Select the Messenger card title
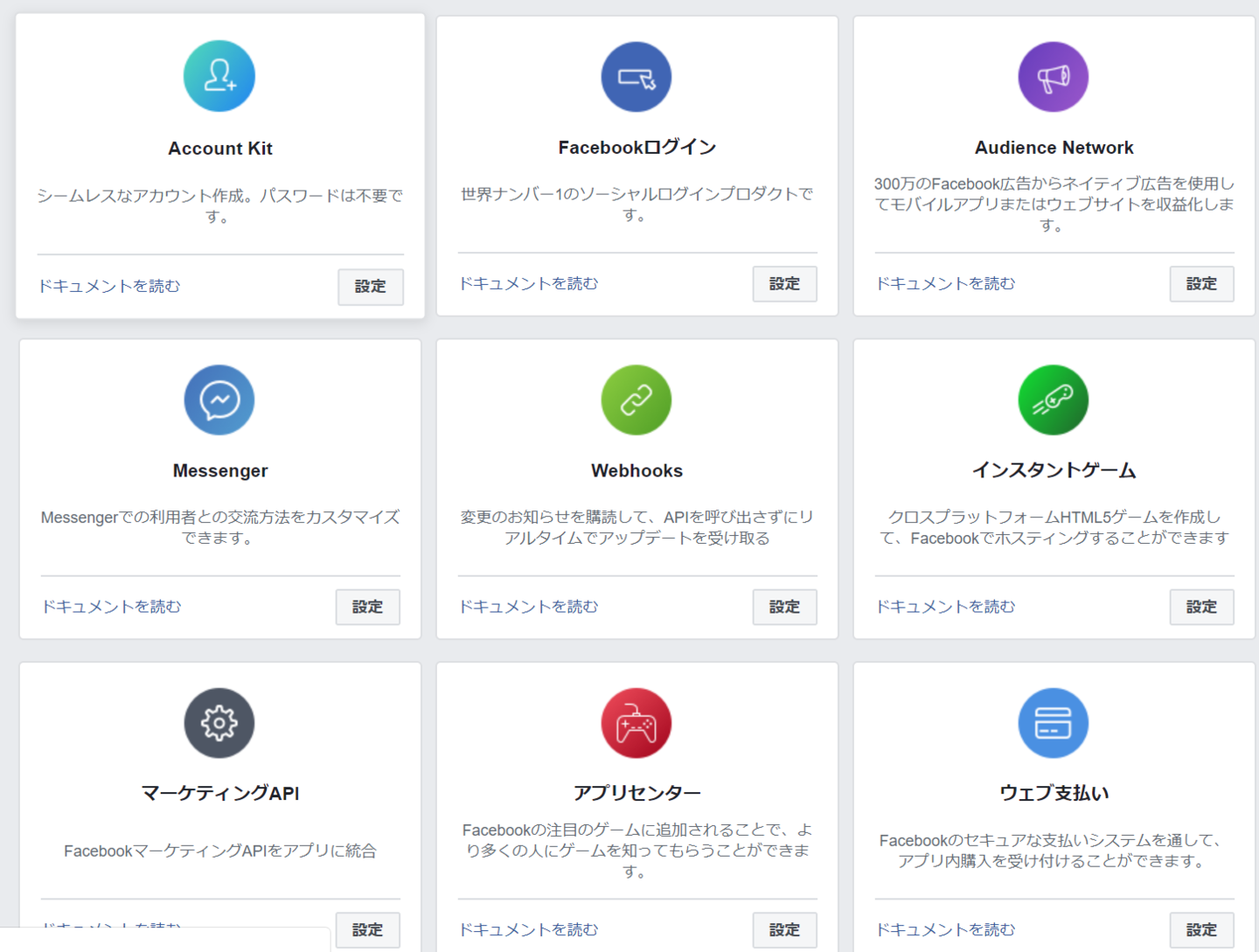Viewport: 1259px width, 952px height. click(x=220, y=470)
